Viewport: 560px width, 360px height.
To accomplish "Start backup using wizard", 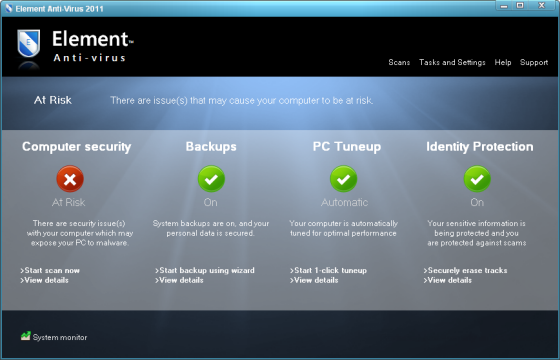I will pos(205,270).
